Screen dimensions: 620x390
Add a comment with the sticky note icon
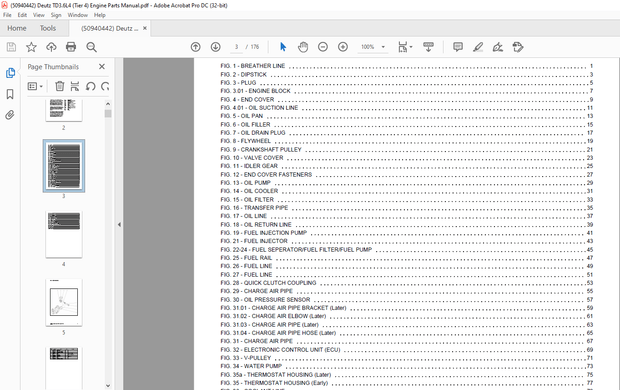point(458,47)
